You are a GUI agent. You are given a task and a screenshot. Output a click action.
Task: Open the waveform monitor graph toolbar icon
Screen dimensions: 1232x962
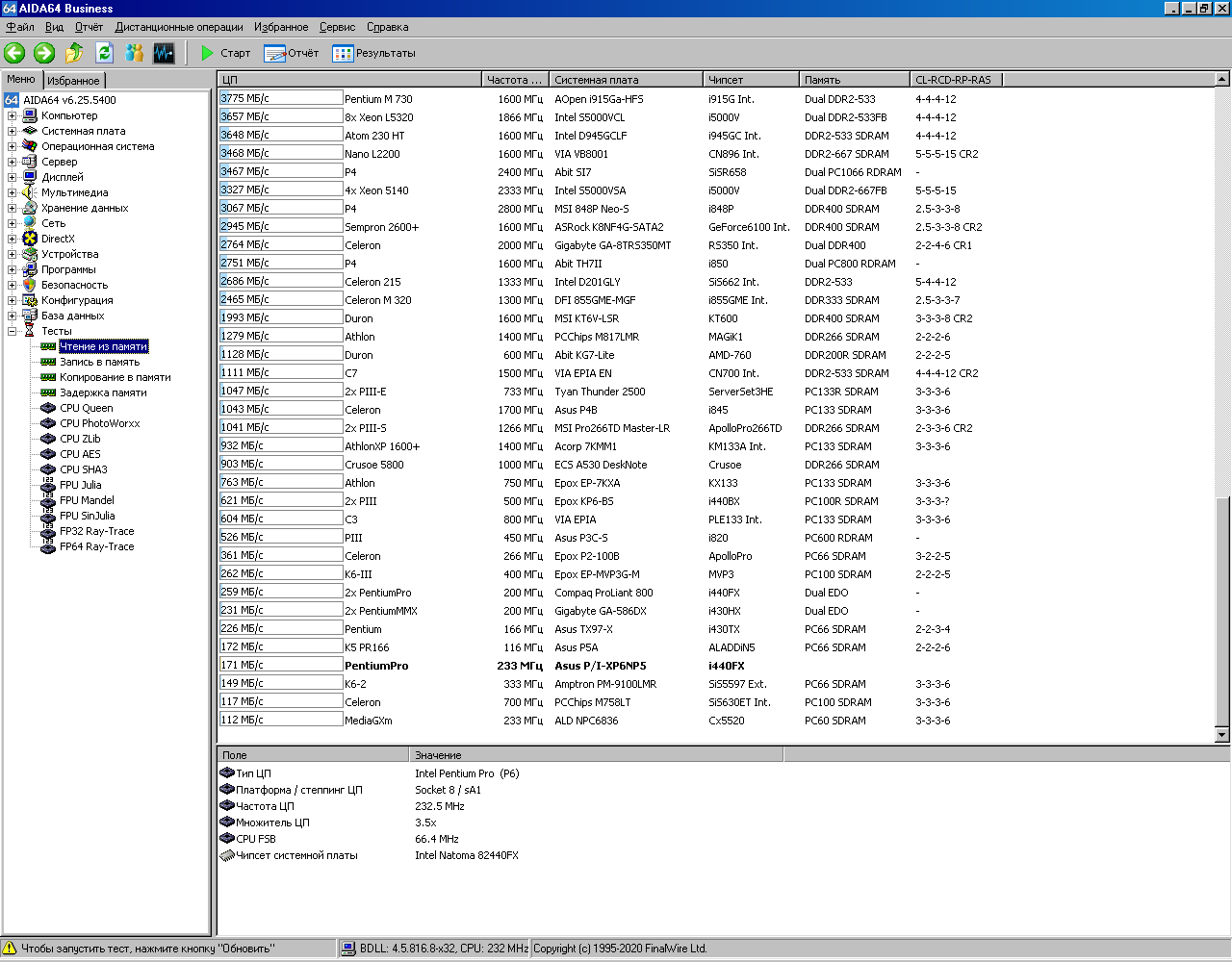[x=164, y=53]
